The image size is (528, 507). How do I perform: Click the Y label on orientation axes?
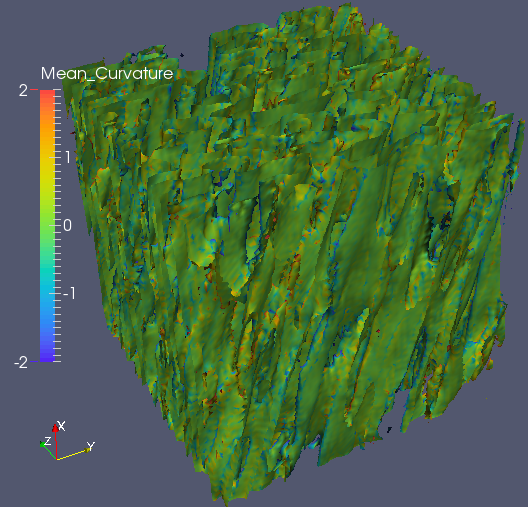pyautogui.click(x=91, y=446)
